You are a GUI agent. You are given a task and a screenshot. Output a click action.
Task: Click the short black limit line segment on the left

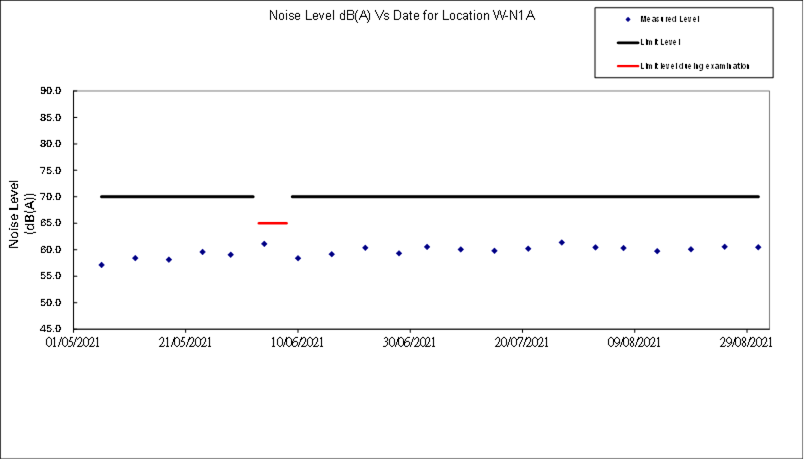176,197
